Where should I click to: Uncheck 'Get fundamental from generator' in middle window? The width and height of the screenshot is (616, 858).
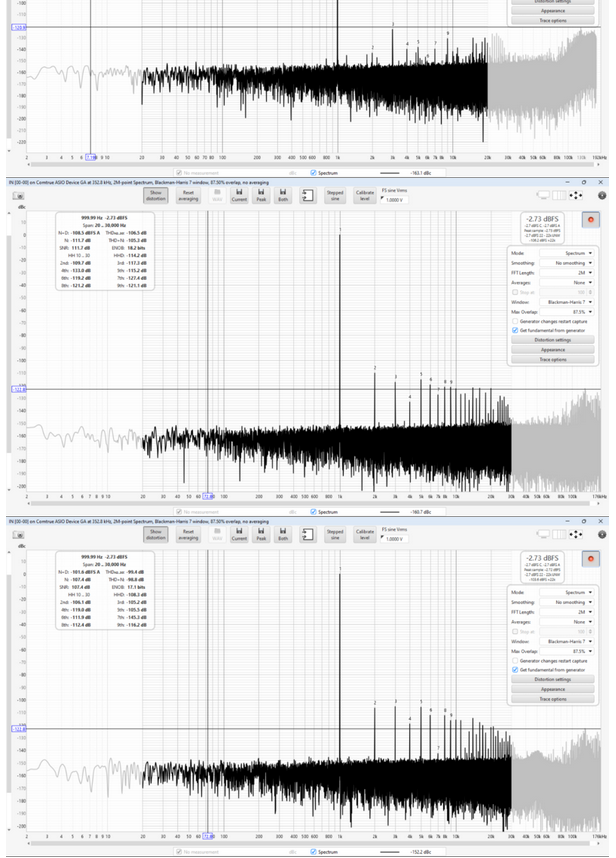tap(515, 331)
